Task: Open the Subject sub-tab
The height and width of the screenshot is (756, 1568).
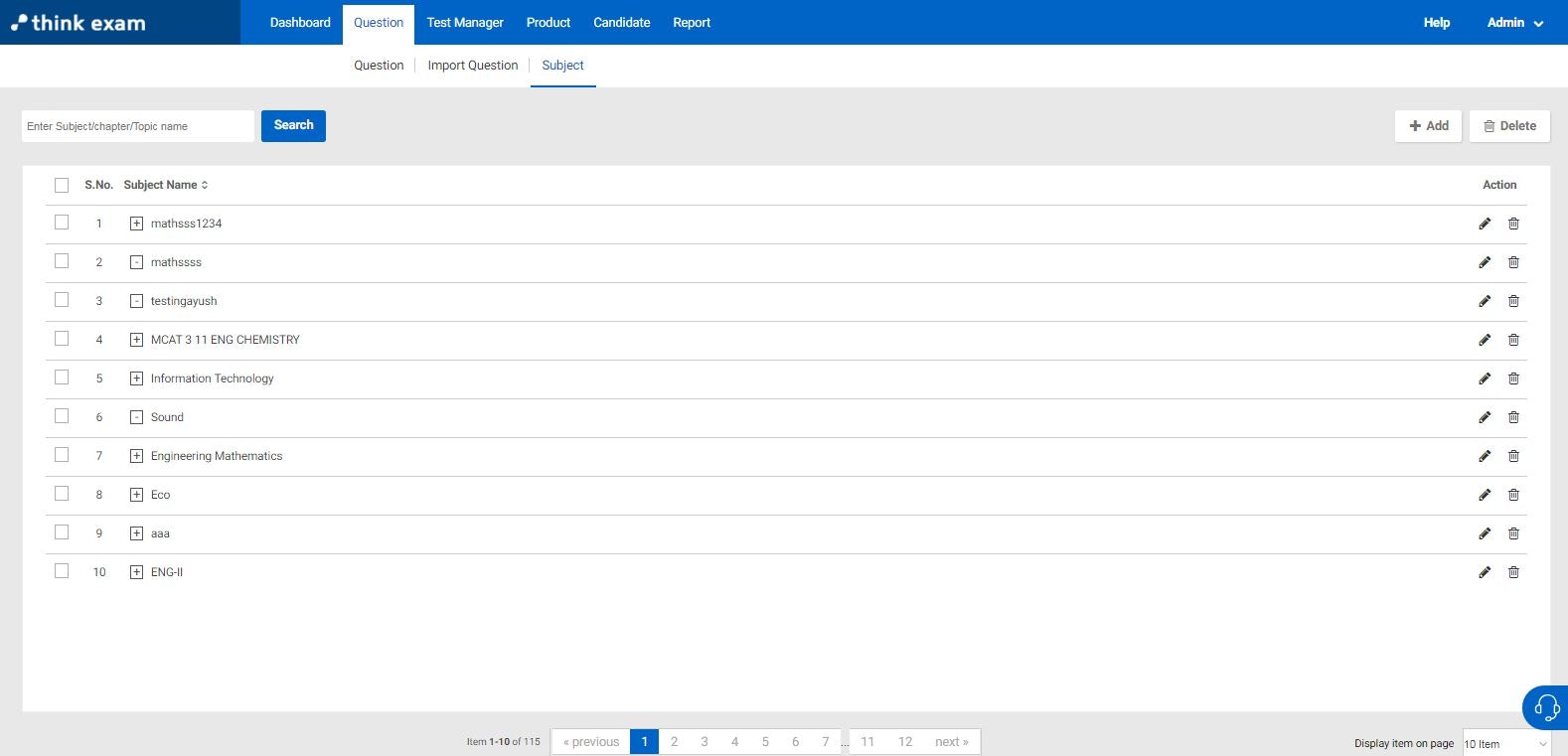Action: (x=562, y=66)
